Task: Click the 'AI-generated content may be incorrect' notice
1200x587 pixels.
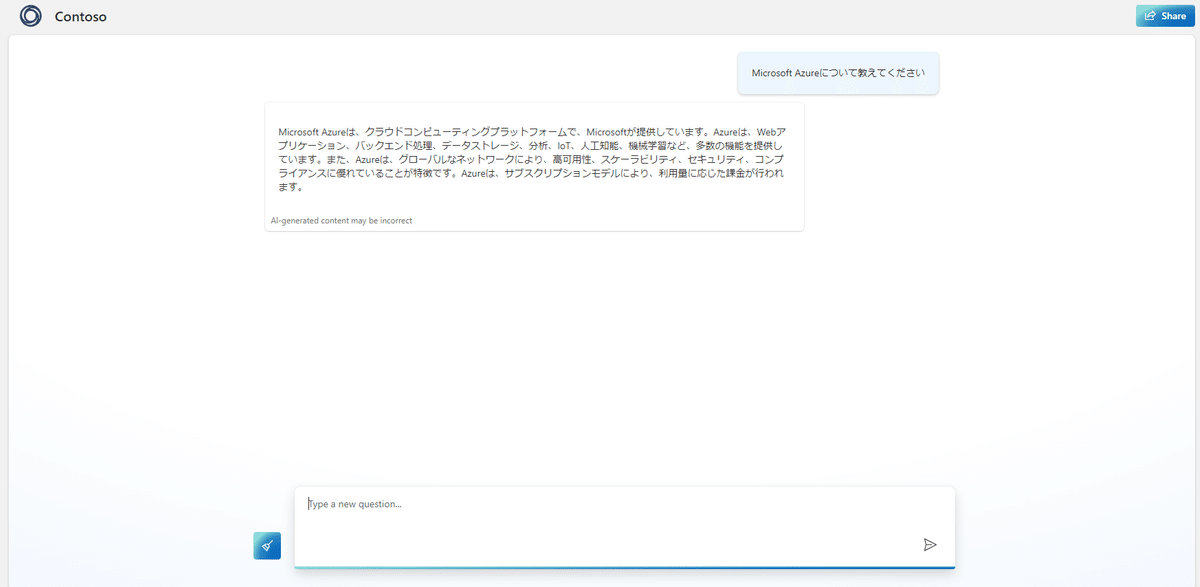Action: [x=341, y=220]
